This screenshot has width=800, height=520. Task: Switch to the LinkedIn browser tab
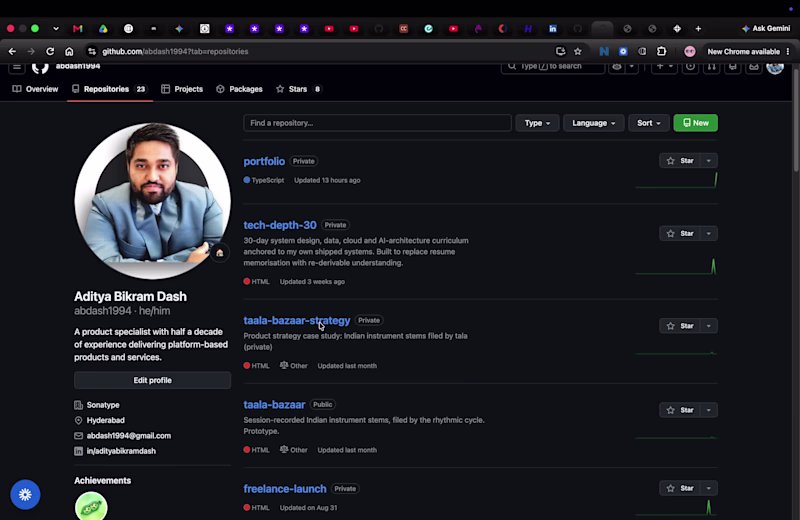553,29
